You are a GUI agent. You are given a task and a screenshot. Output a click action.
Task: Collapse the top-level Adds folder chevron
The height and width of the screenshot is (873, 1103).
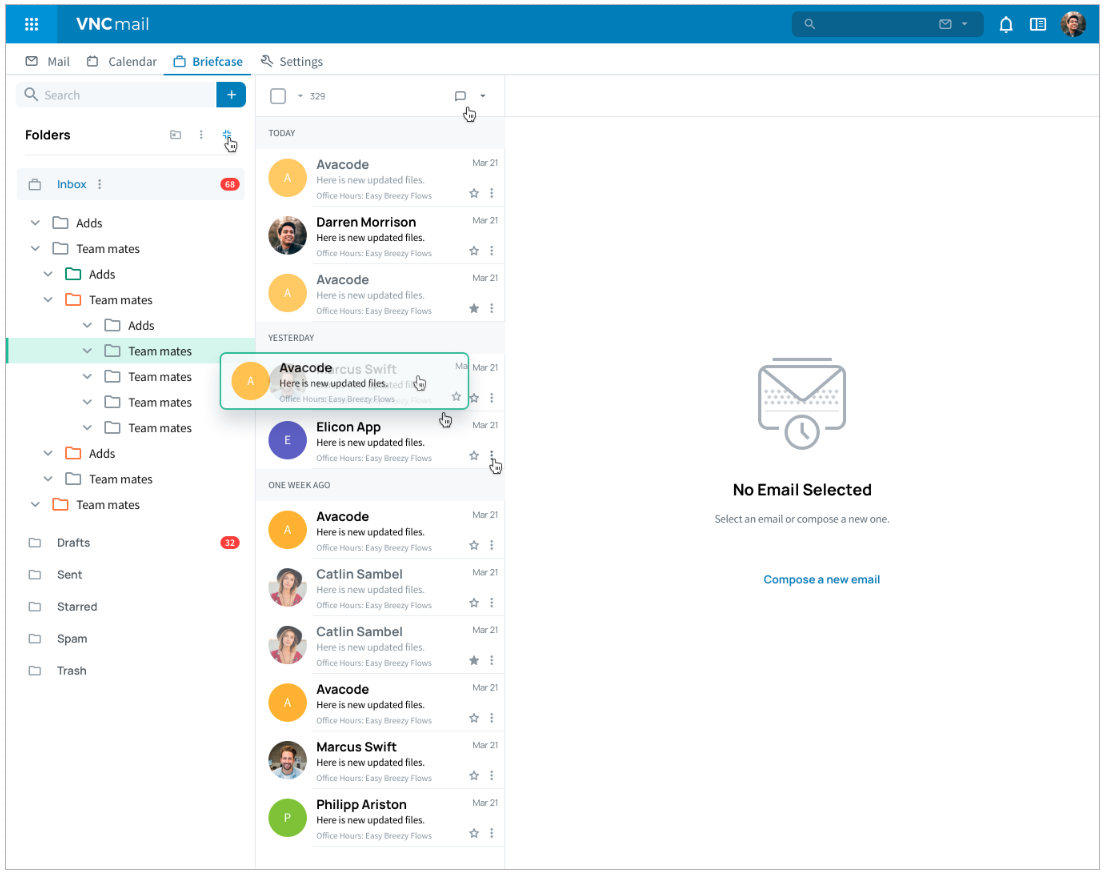(x=35, y=223)
